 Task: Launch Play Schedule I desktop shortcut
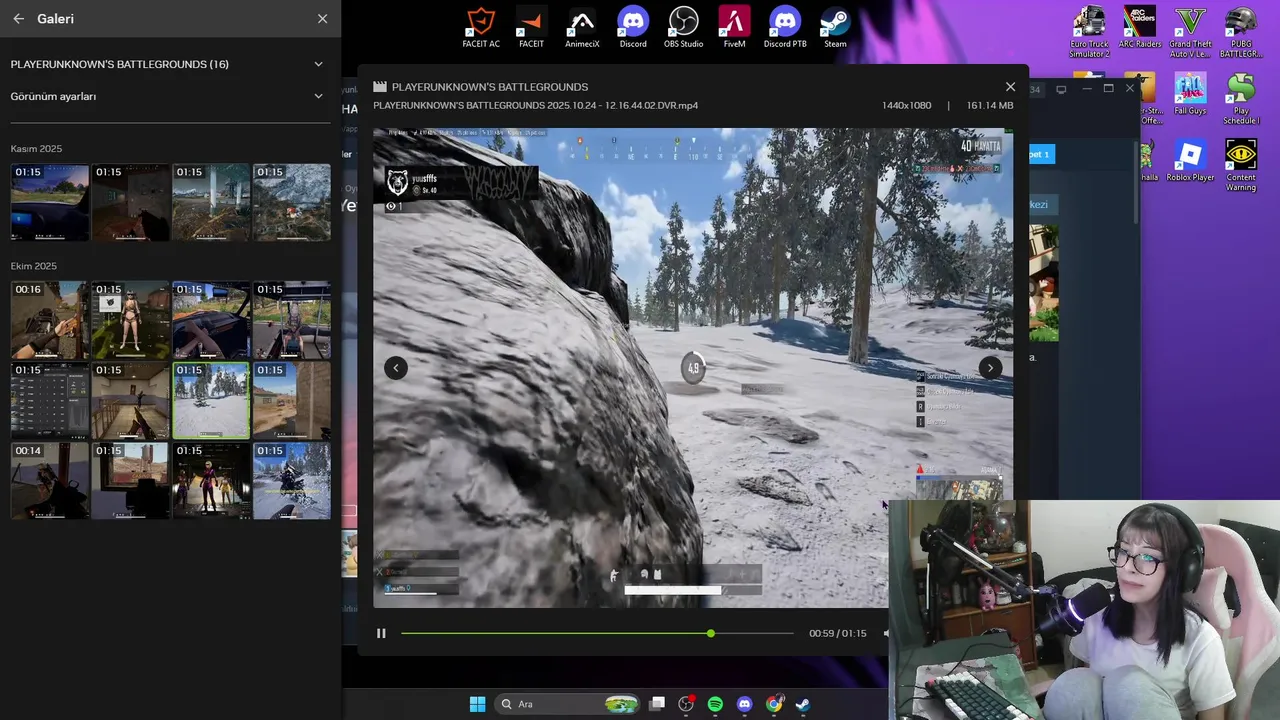[1241, 99]
